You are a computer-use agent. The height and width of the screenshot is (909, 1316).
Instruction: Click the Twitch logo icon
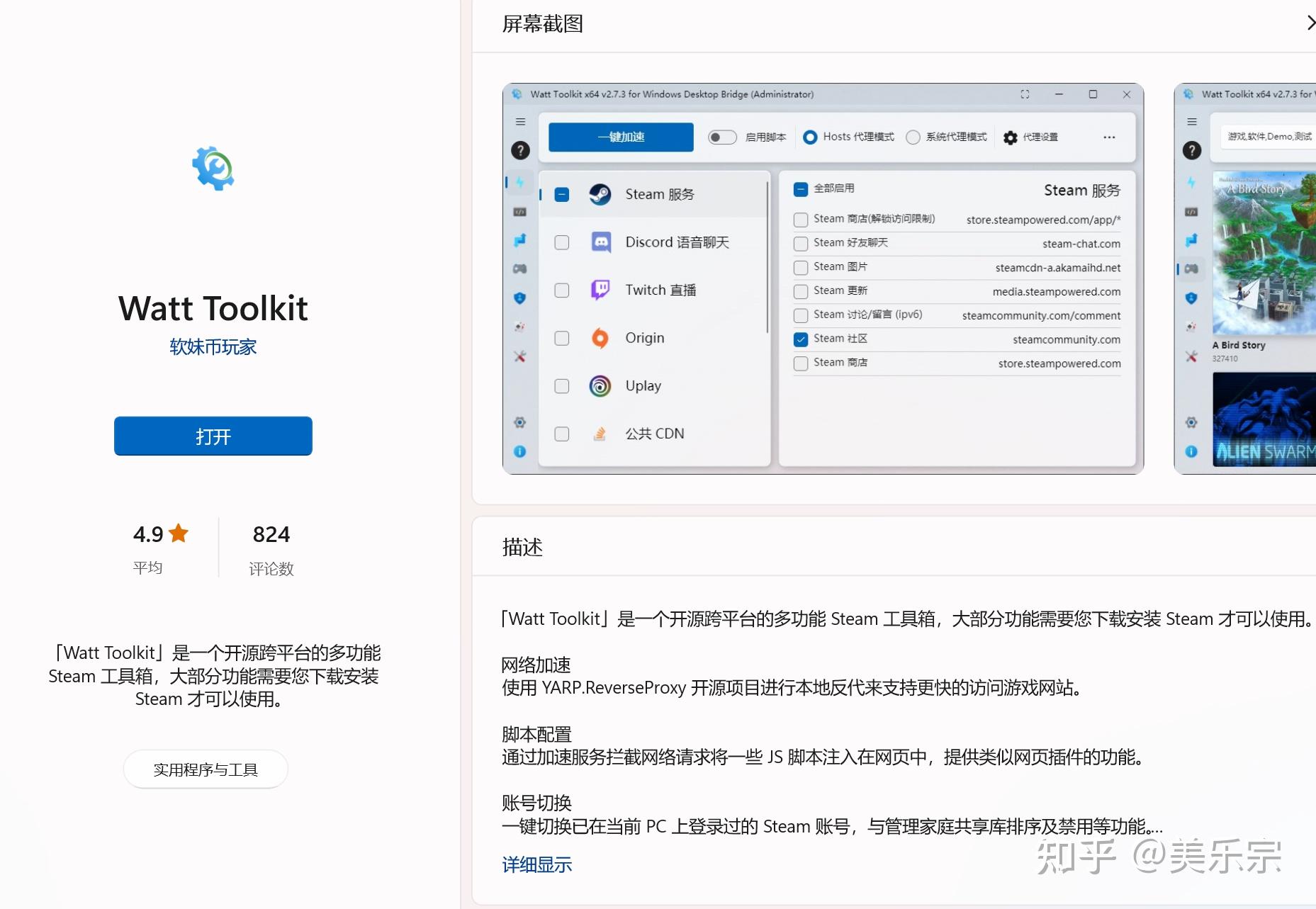point(600,290)
